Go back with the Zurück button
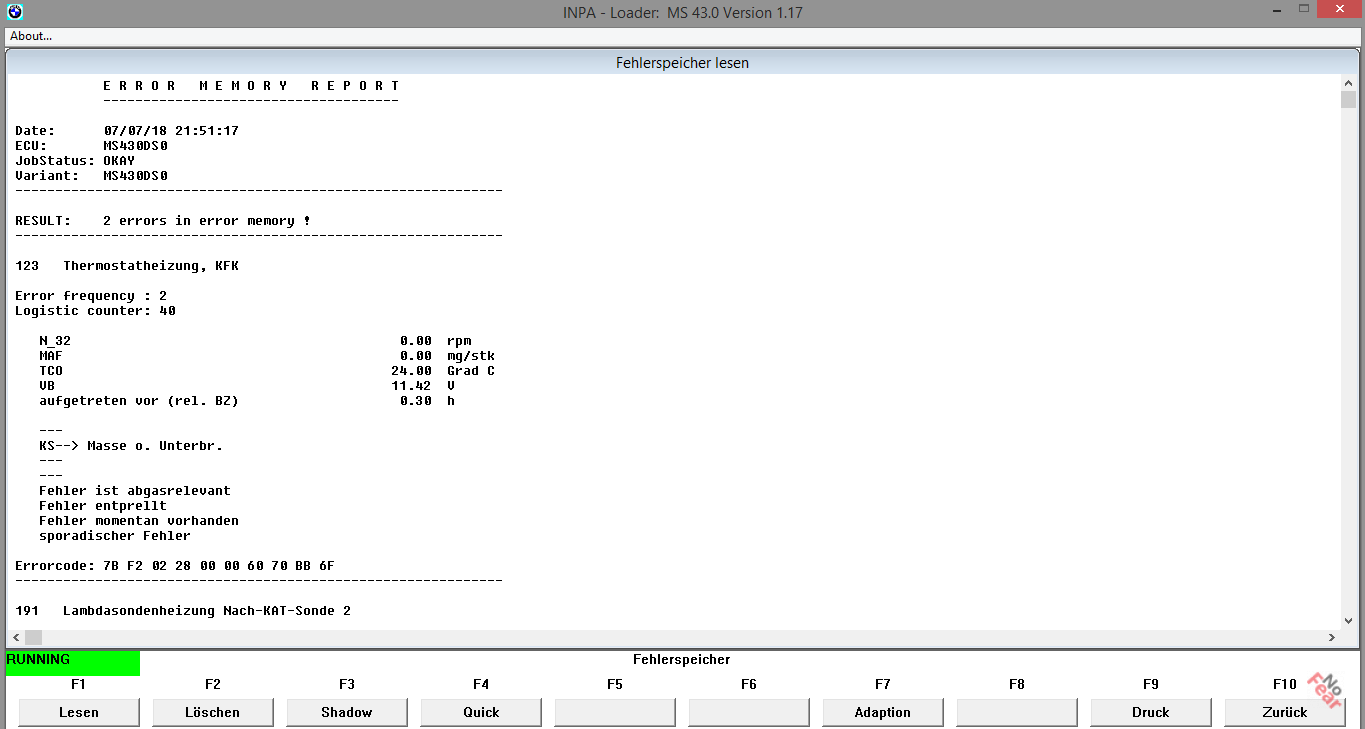The image size is (1365, 729). coord(1285,712)
